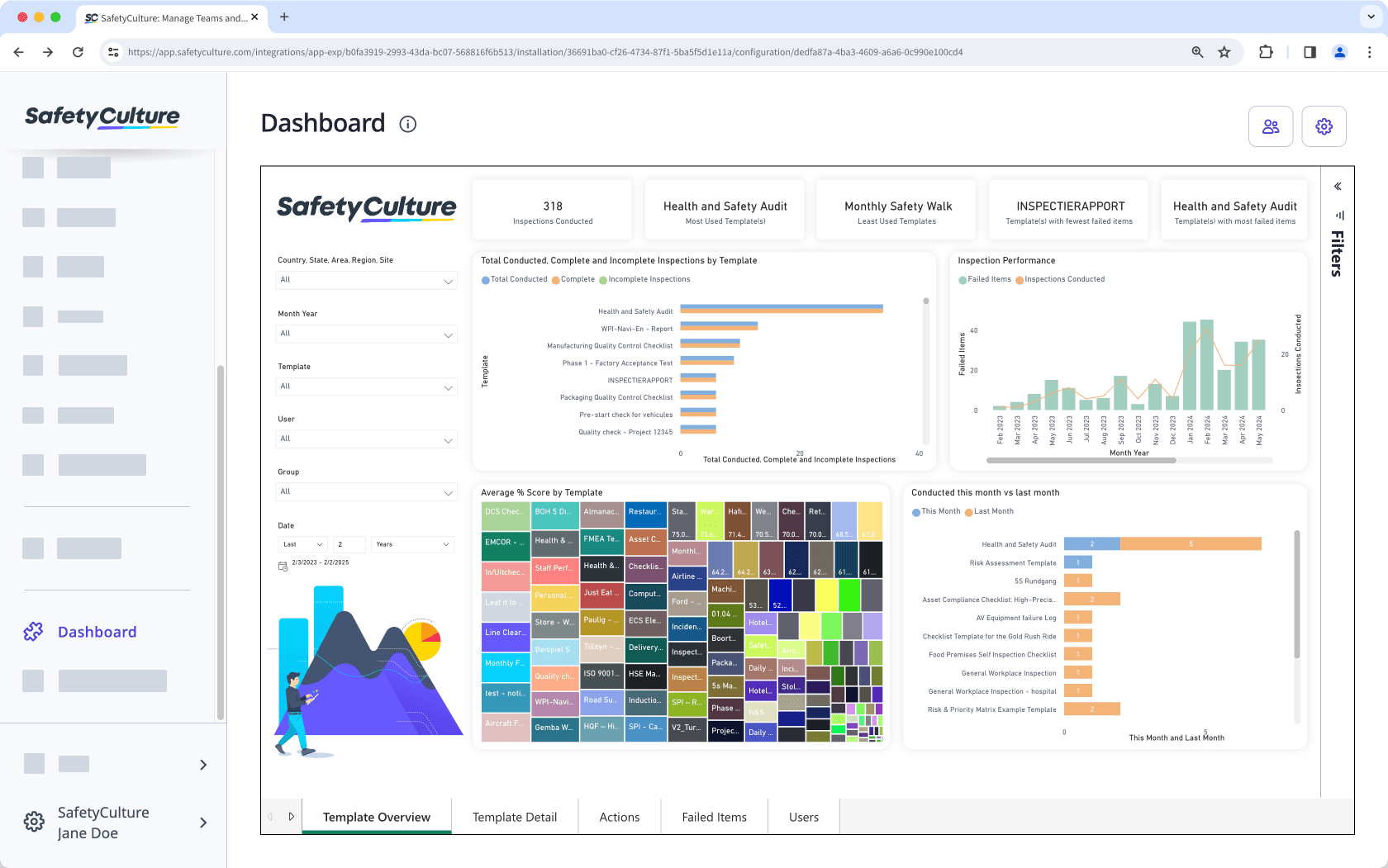Click the filter bars icon in the Filters pane

point(1339,216)
